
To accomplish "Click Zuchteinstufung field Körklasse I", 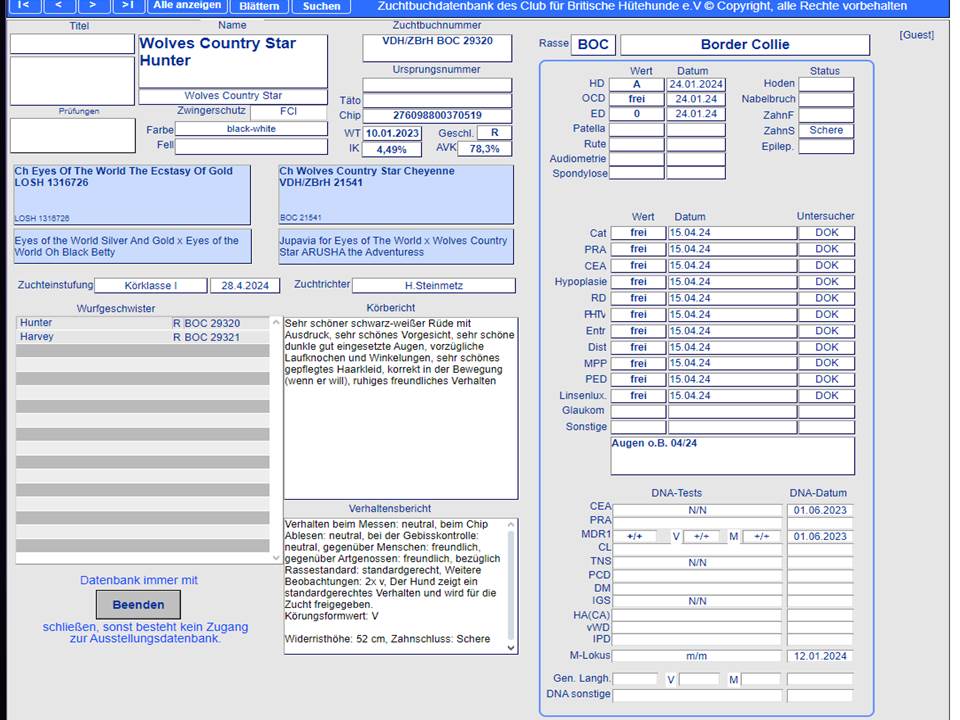I will click(151, 285).
